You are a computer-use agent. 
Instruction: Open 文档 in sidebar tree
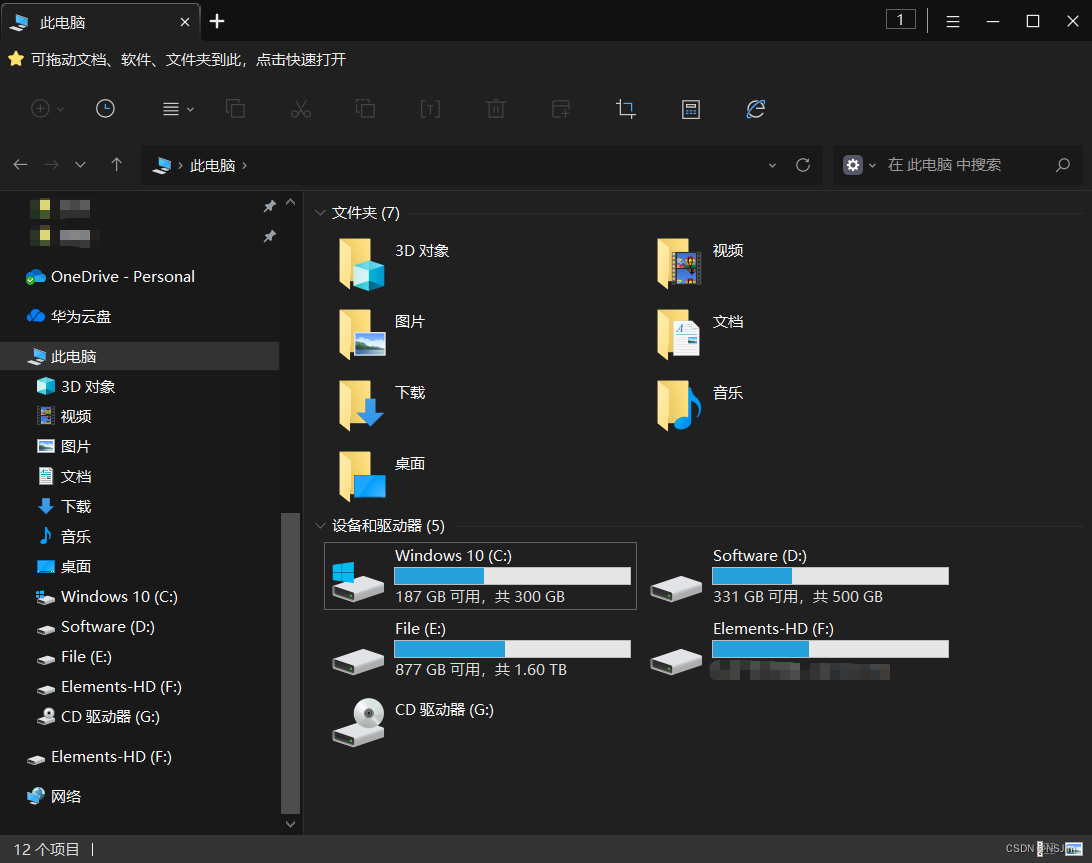(x=64, y=476)
